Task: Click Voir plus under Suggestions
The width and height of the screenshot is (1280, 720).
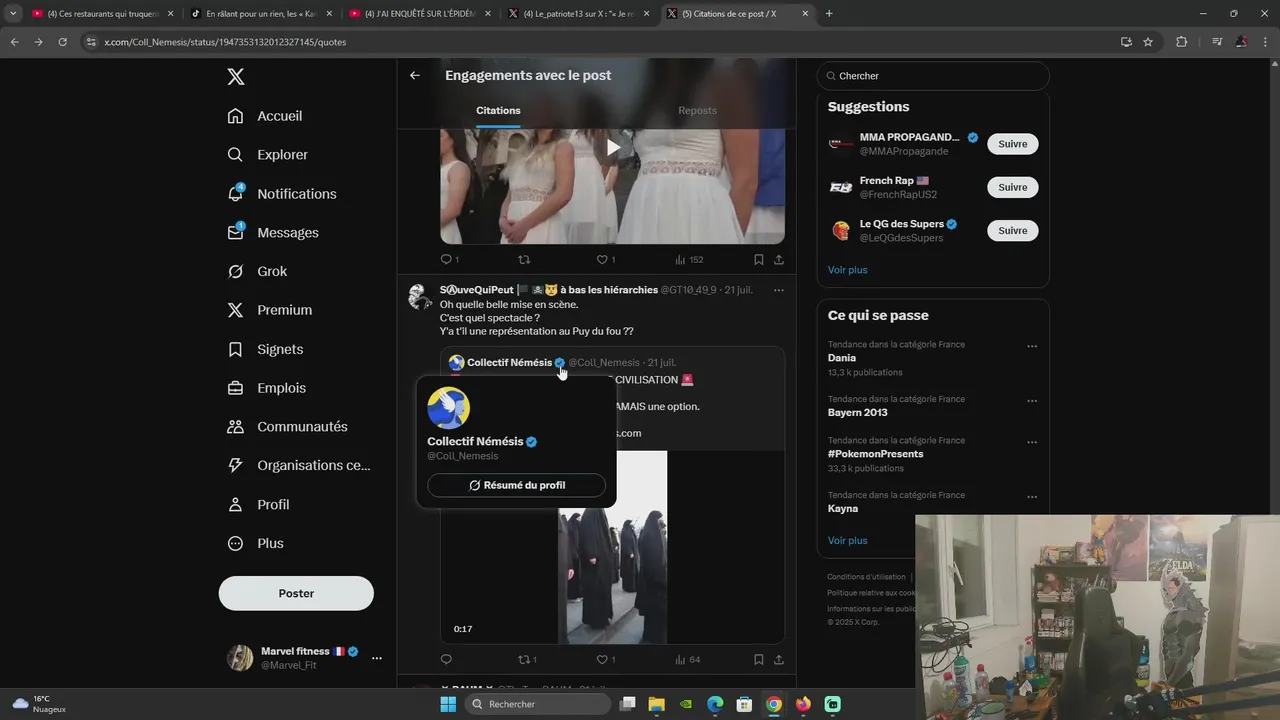Action: pyautogui.click(x=847, y=270)
